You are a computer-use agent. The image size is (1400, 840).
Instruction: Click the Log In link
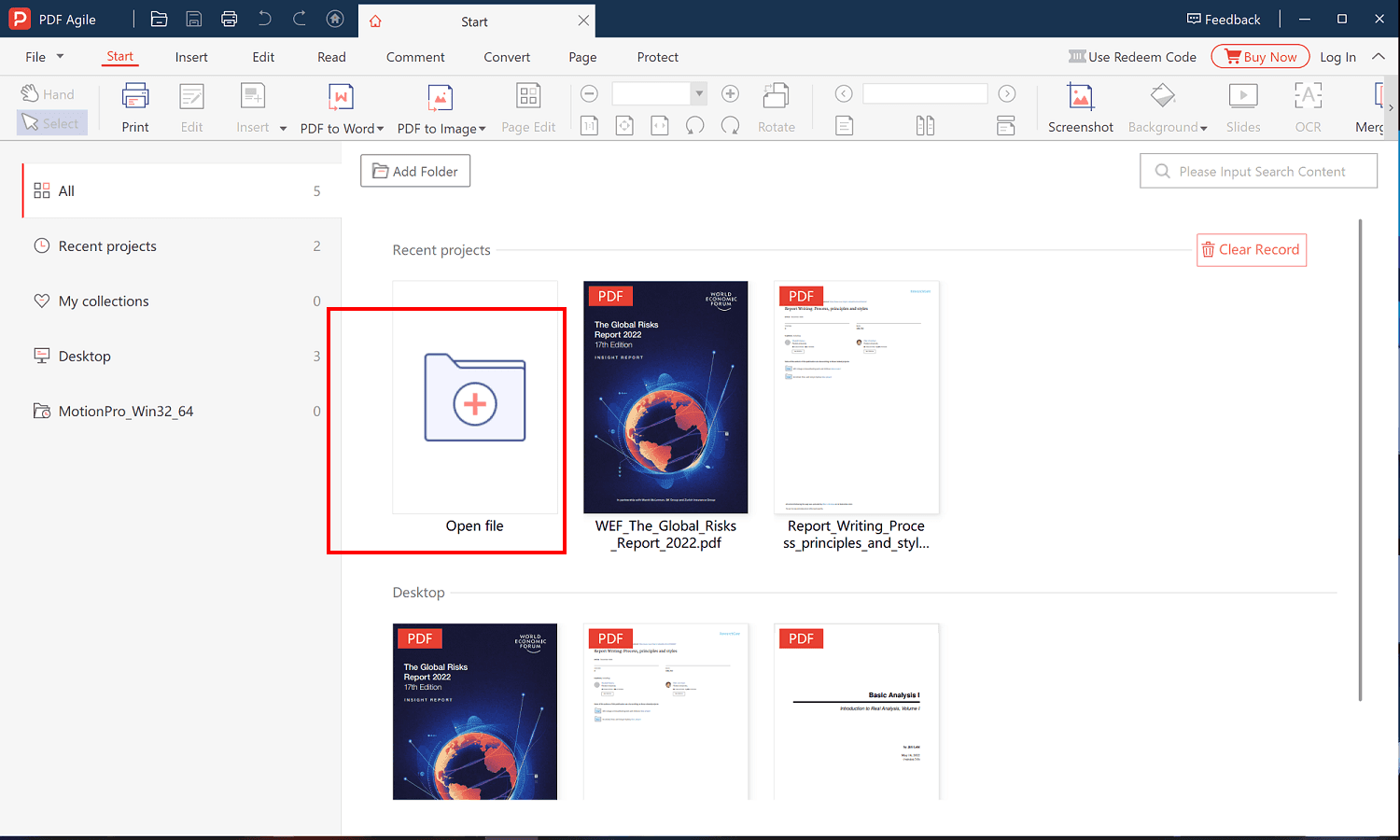1337,57
